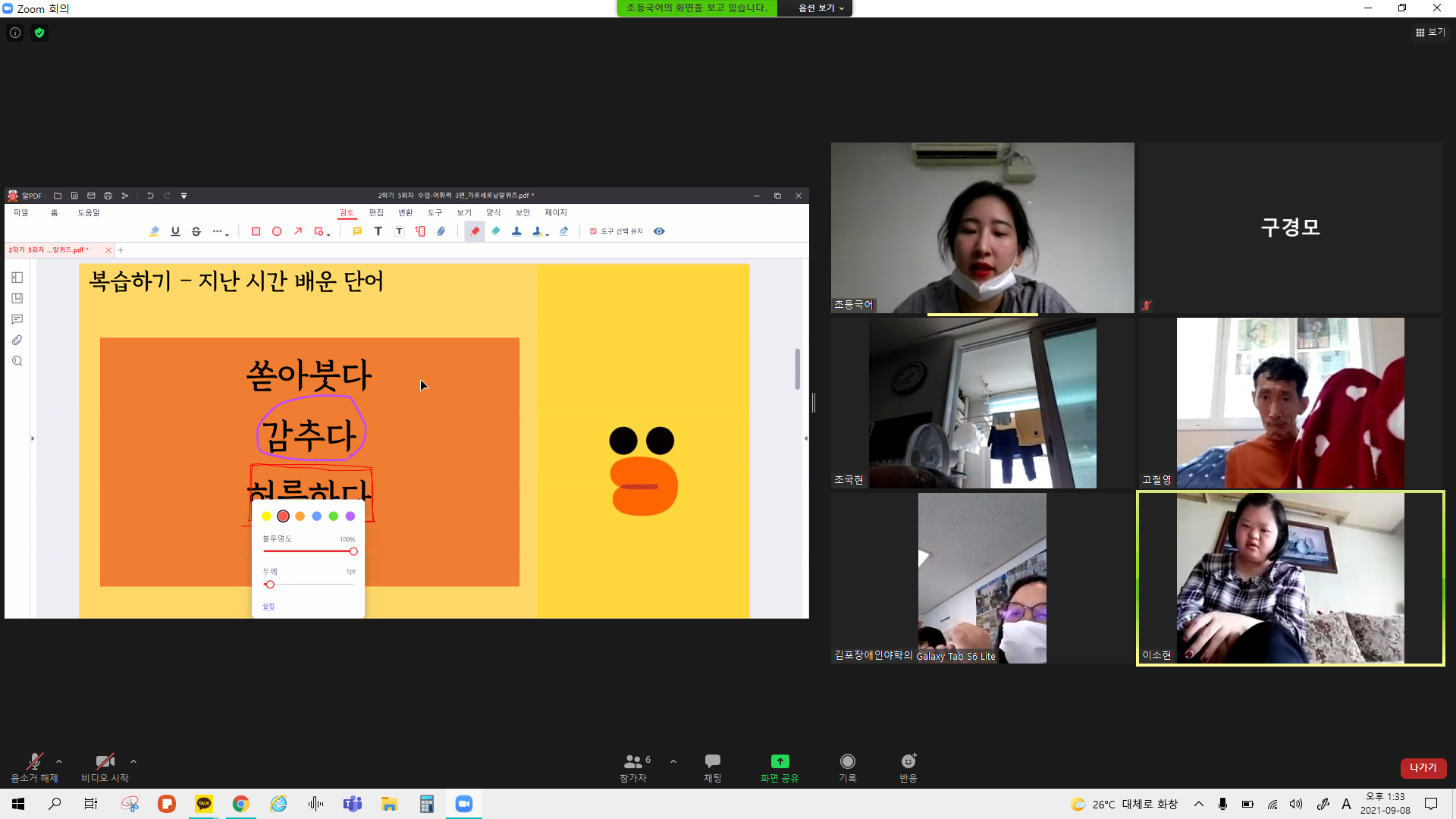Select the underline annotation tool

175,231
